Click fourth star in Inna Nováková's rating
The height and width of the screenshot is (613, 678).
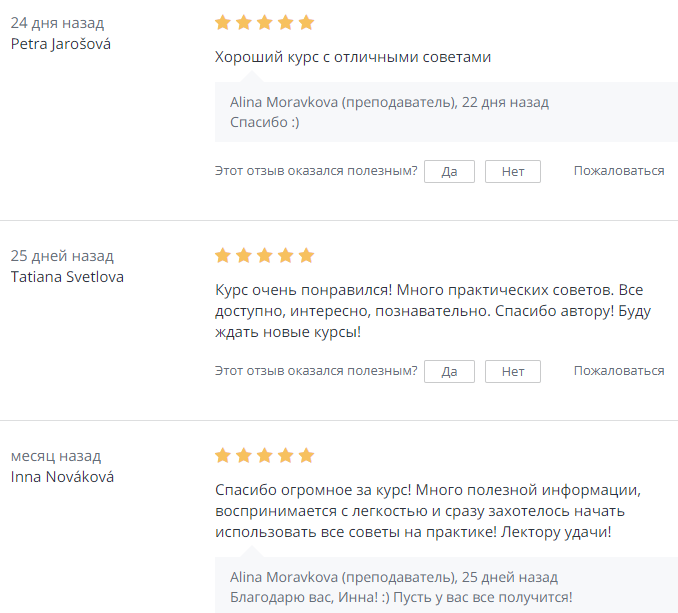[x=286, y=455]
